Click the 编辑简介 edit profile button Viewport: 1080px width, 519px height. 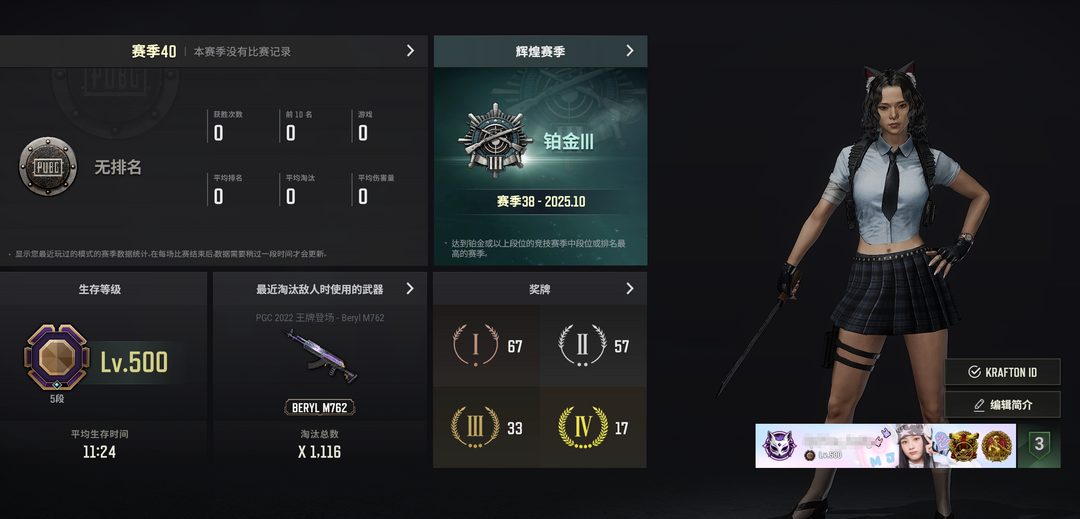tap(1002, 405)
